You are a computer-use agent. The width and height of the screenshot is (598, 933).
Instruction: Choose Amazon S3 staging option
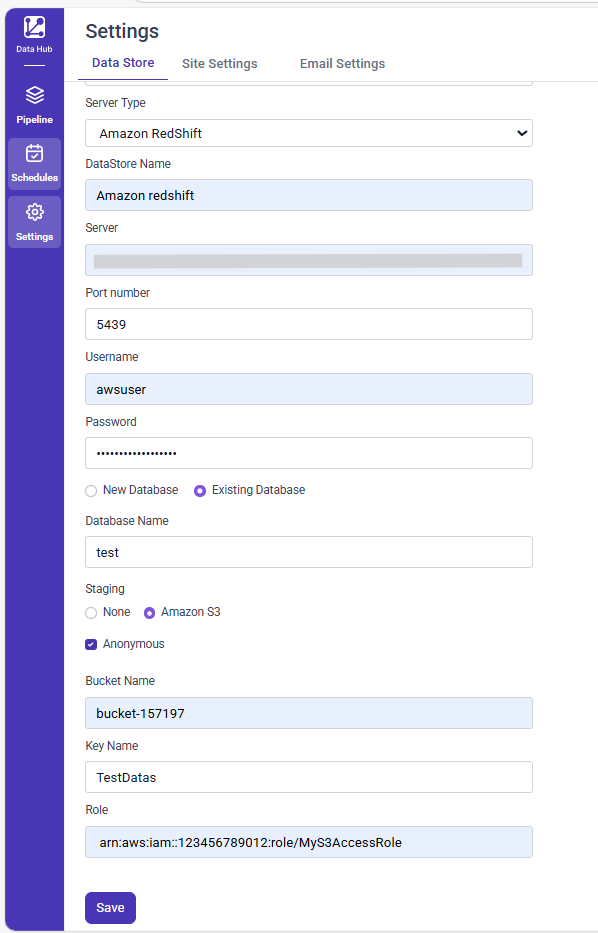point(149,613)
